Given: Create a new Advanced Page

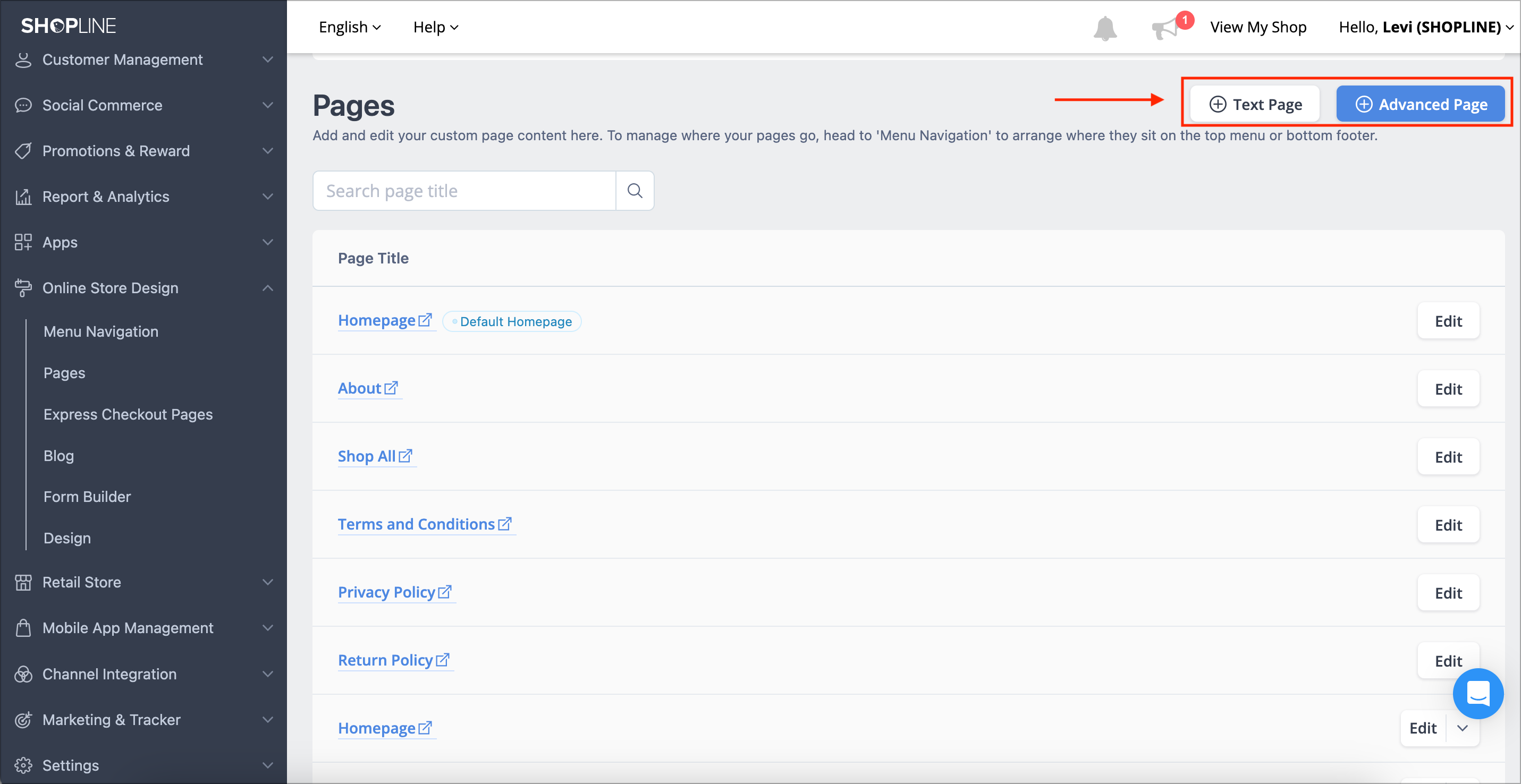Looking at the screenshot, I should tap(1420, 105).
